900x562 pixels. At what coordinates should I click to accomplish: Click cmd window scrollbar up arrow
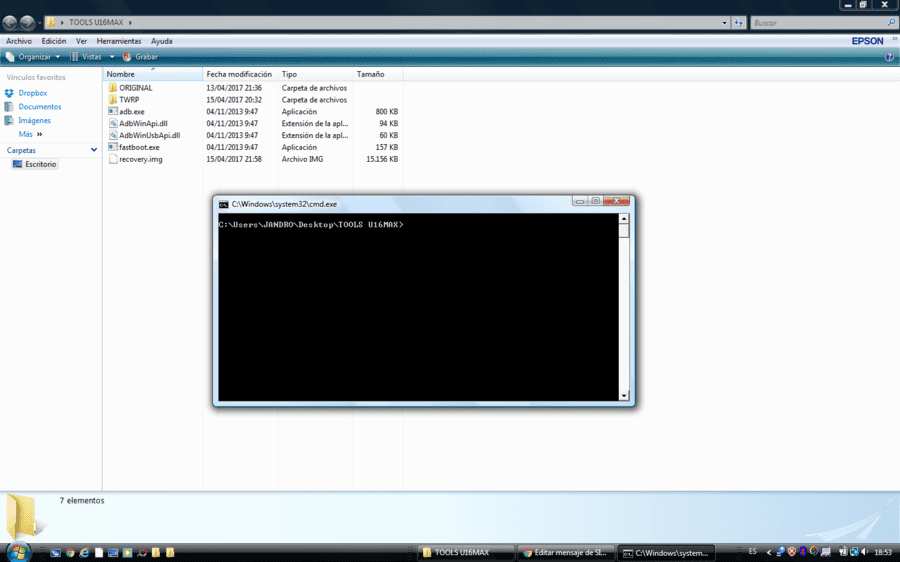click(x=624, y=219)
